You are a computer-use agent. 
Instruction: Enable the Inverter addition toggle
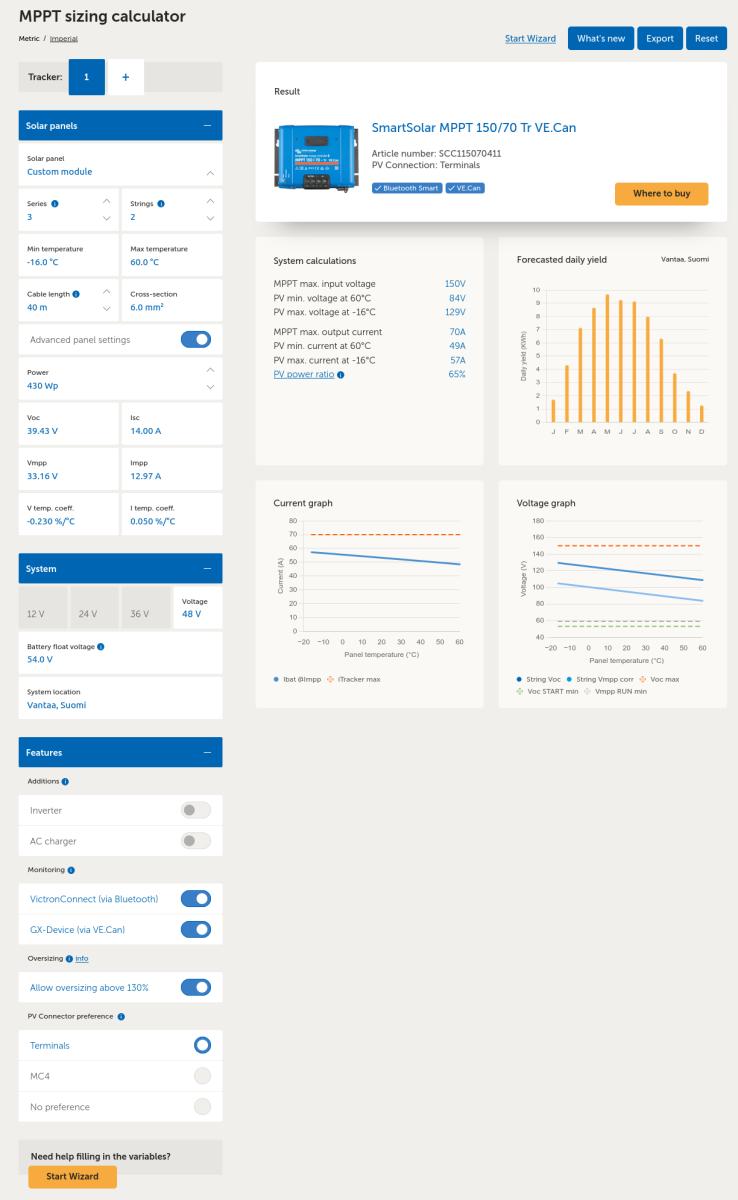(x=196, y=810)
